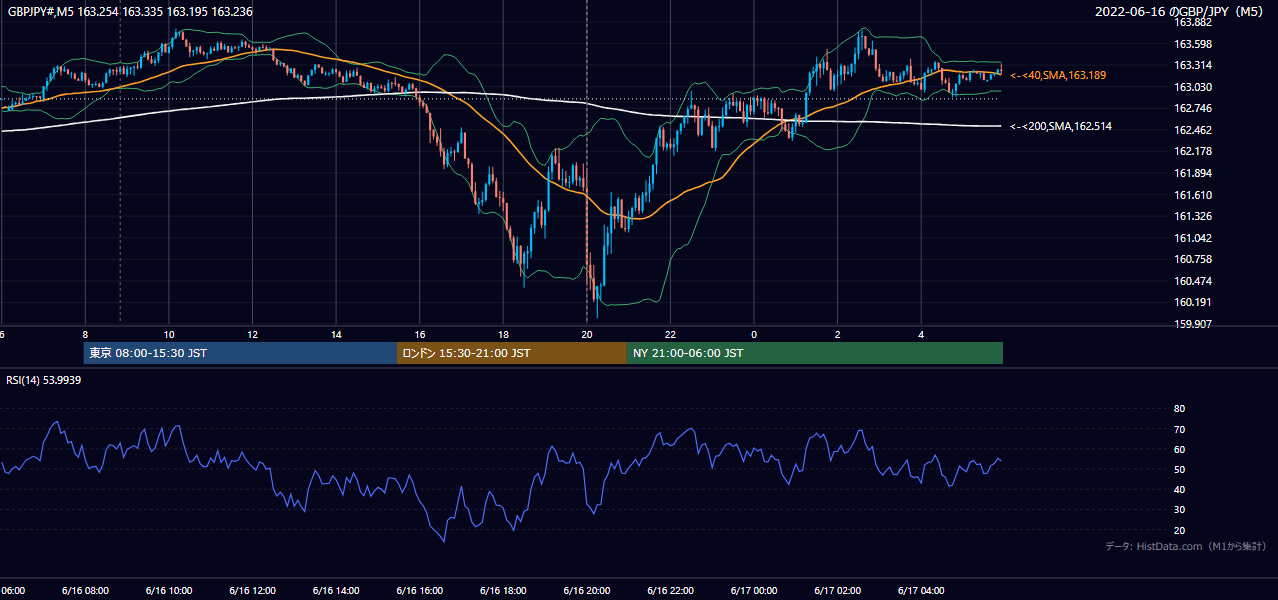Select the NY 21:00-06:00 JST session bar

[815, 353]
